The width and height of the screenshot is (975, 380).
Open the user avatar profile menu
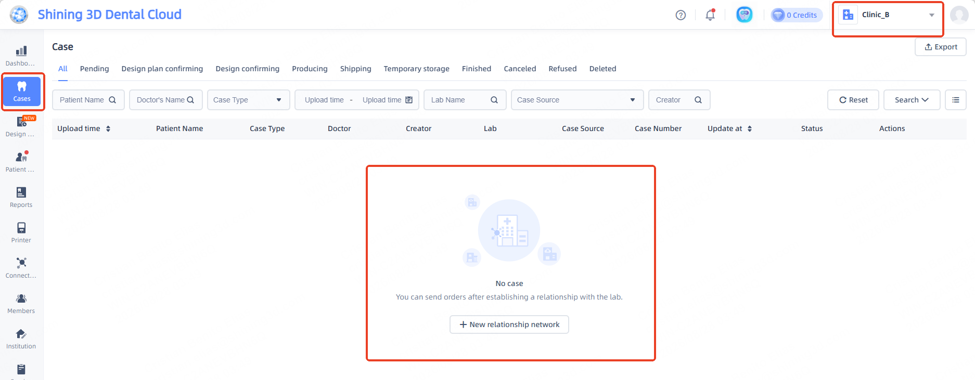pos(959,15)
